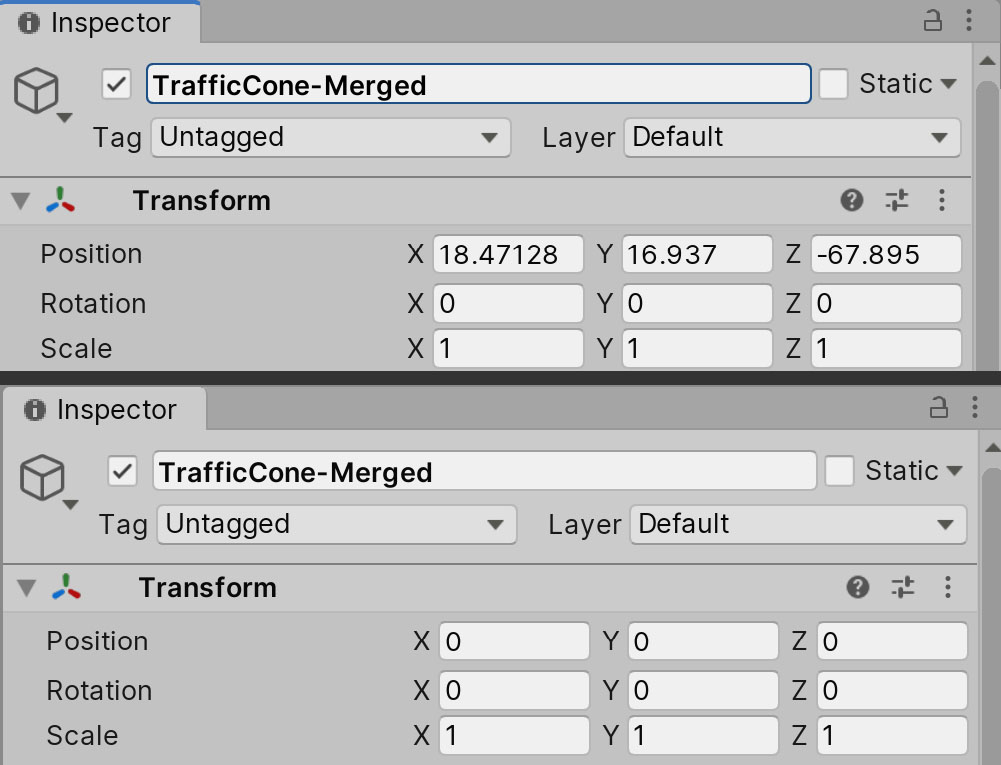This screenshot has height=765, width=1001.
Task: Click the Position X field showing 18.47128
Action: pos(508,254)
